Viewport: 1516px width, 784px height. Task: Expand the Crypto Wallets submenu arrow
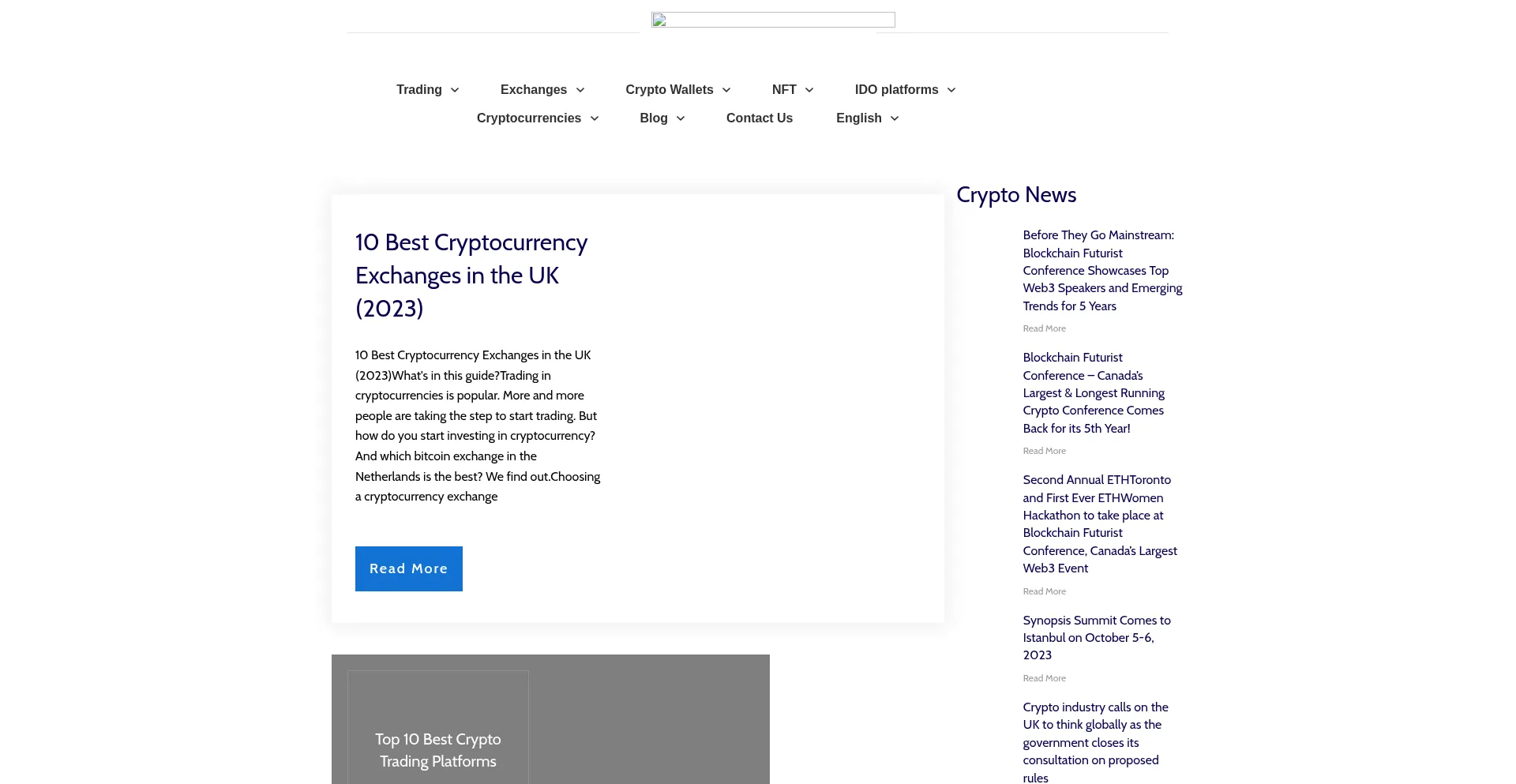[726, 90]
